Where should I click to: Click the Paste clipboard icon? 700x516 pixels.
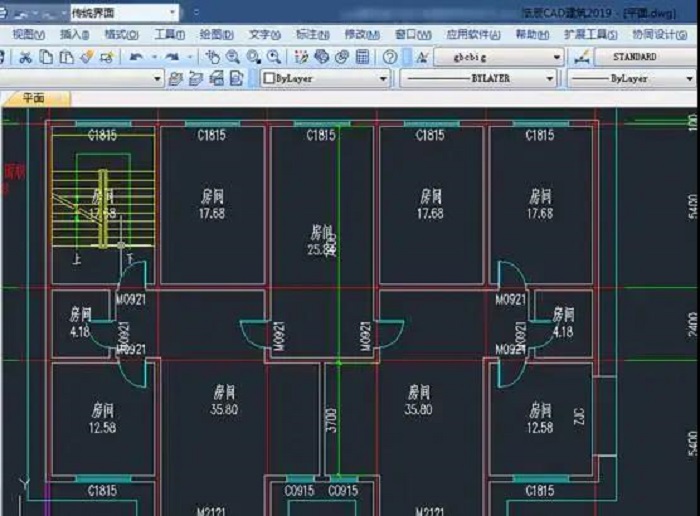pos(66,58)
